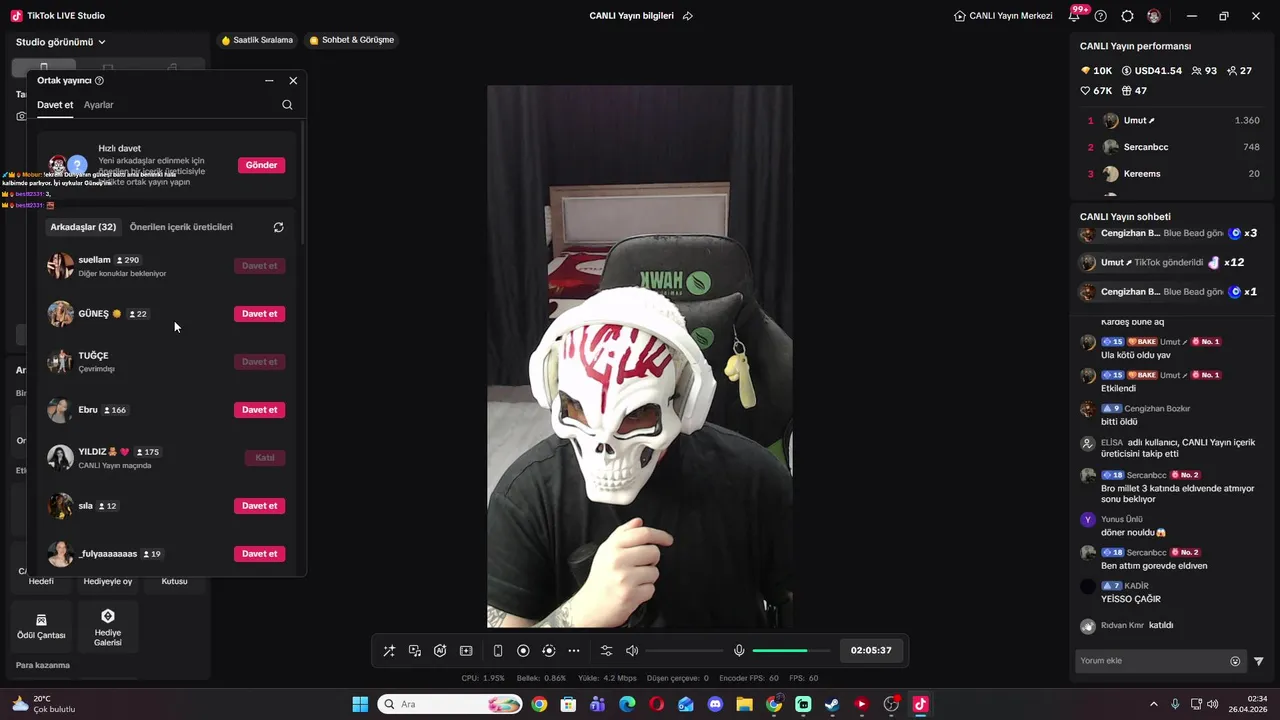
Task: Click the magic wand effects icon
Action: [389, 651]
